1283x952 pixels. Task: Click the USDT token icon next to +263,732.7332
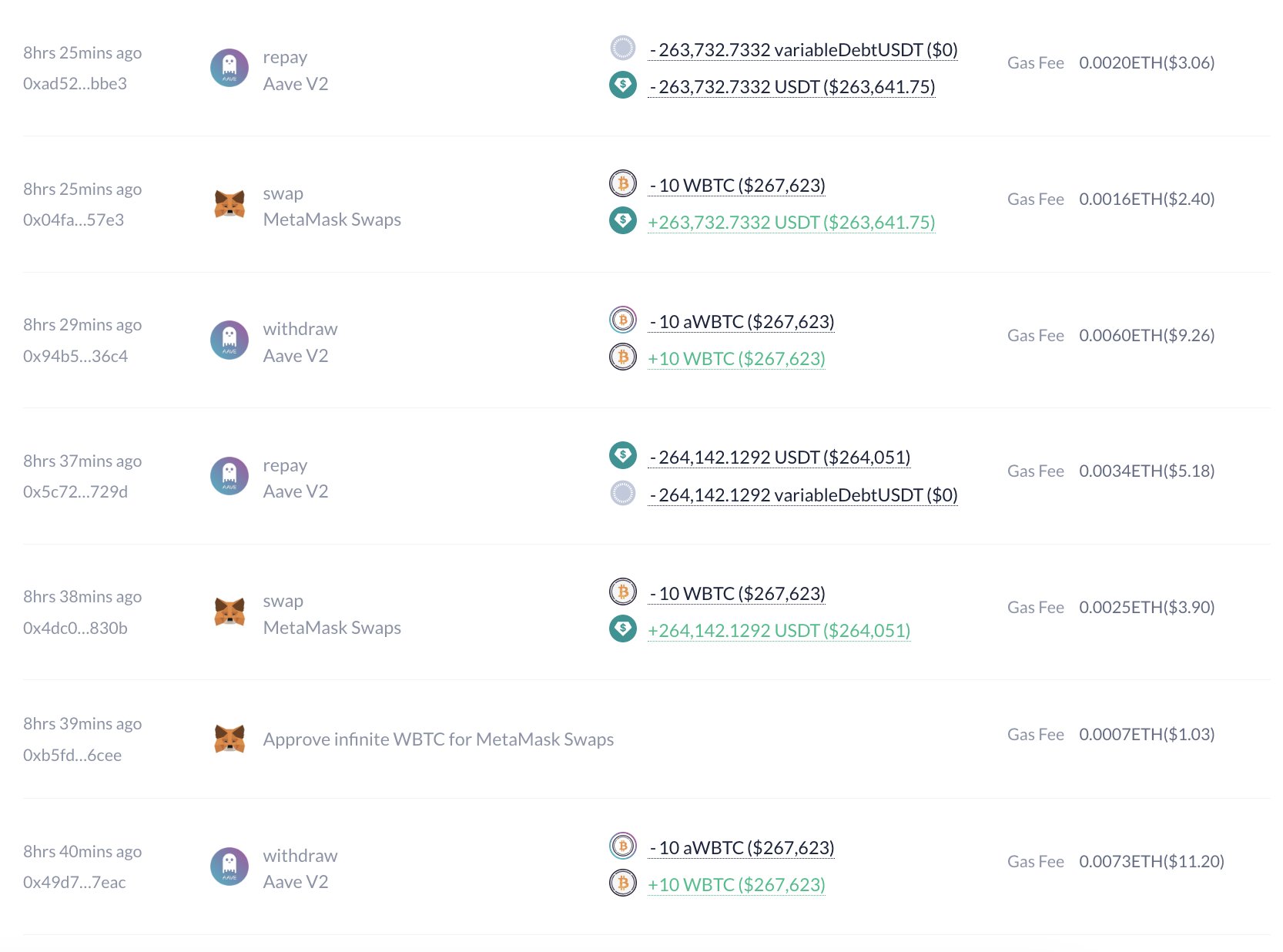click(622, 222)
